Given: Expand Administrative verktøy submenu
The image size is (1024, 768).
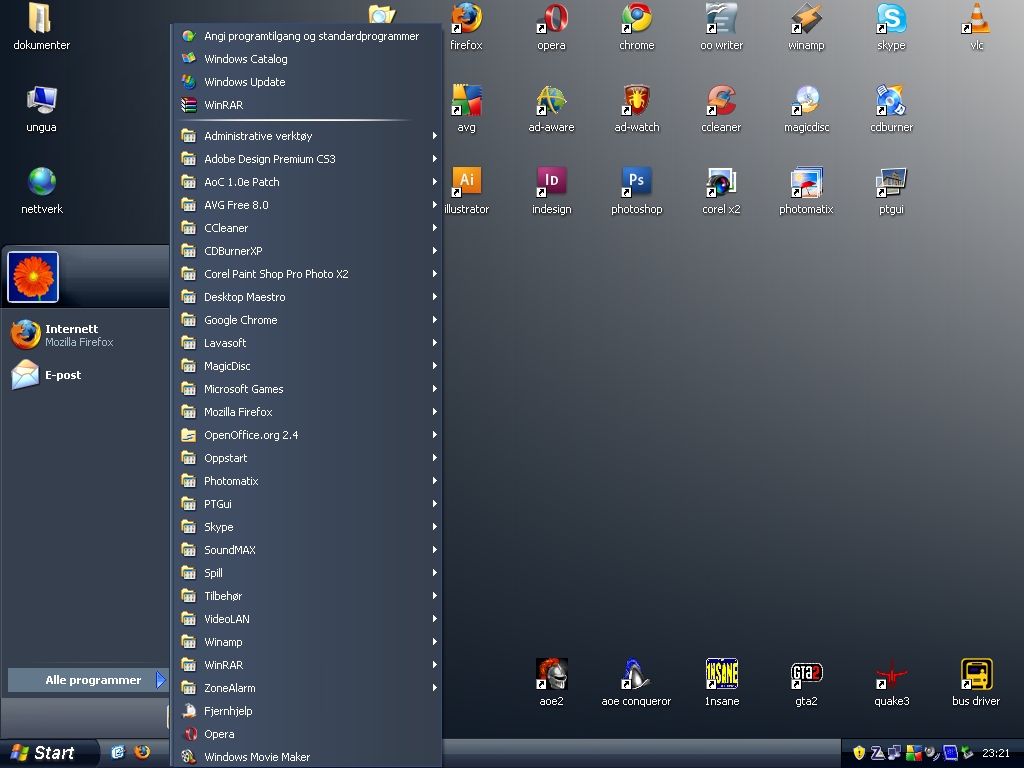Looking at the screenshot, I should tap(308, 136).
